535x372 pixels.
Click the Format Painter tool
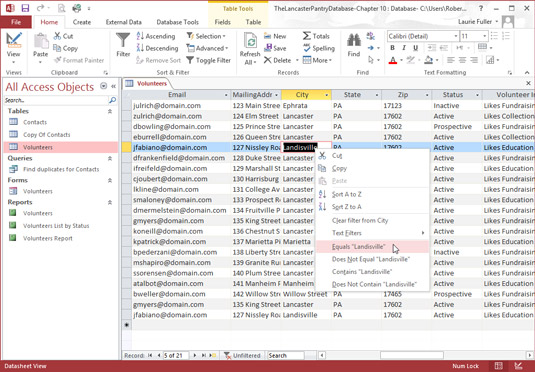click(79, 60)
